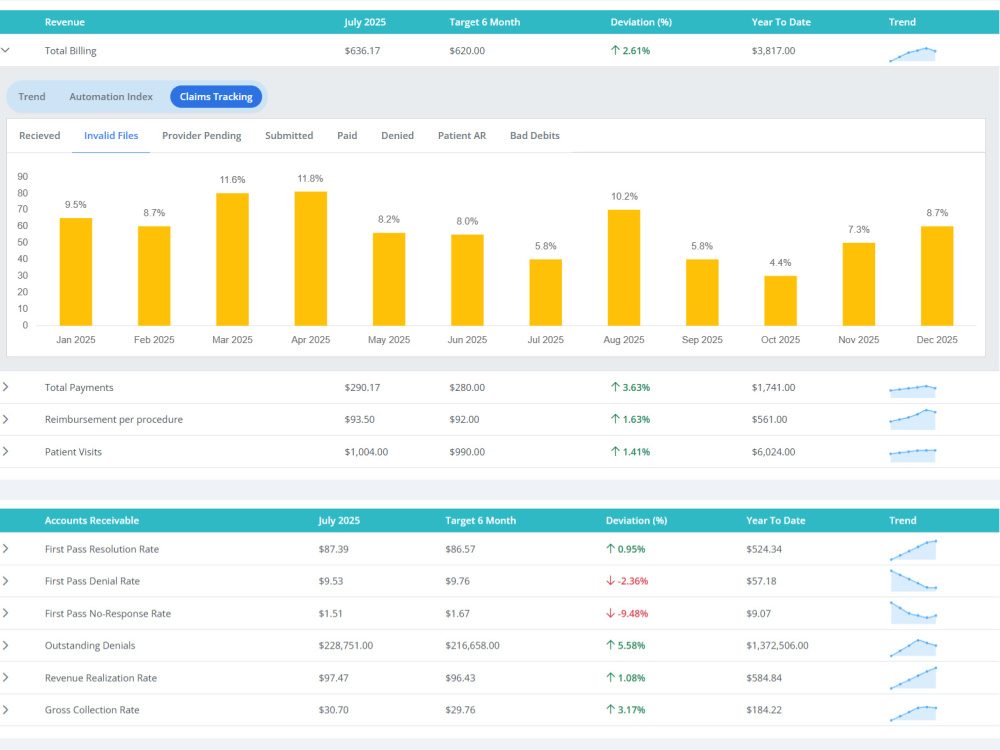Click the Revenue Realization Rate label
1000x750 pixels.
[101, 678]
